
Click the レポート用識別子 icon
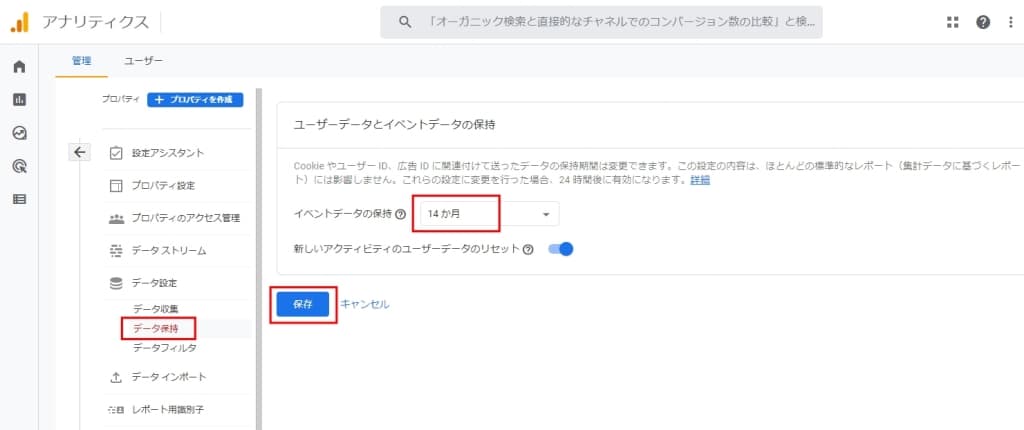(116, 410)
